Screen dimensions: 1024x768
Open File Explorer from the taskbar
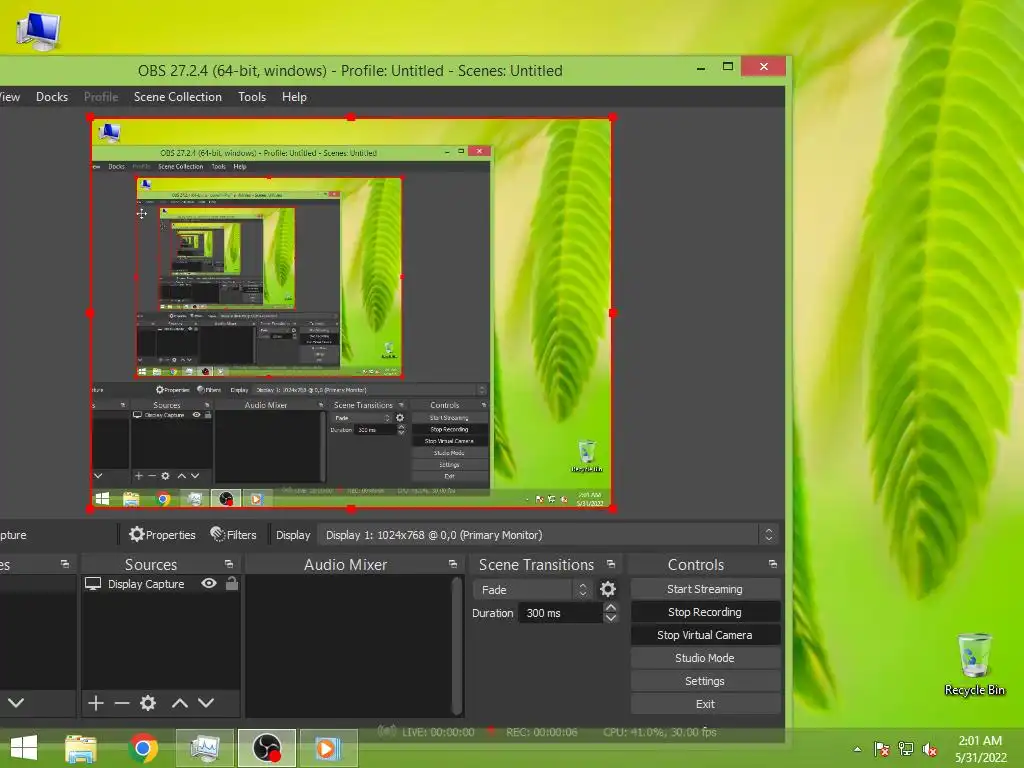[x=81, y=748]
